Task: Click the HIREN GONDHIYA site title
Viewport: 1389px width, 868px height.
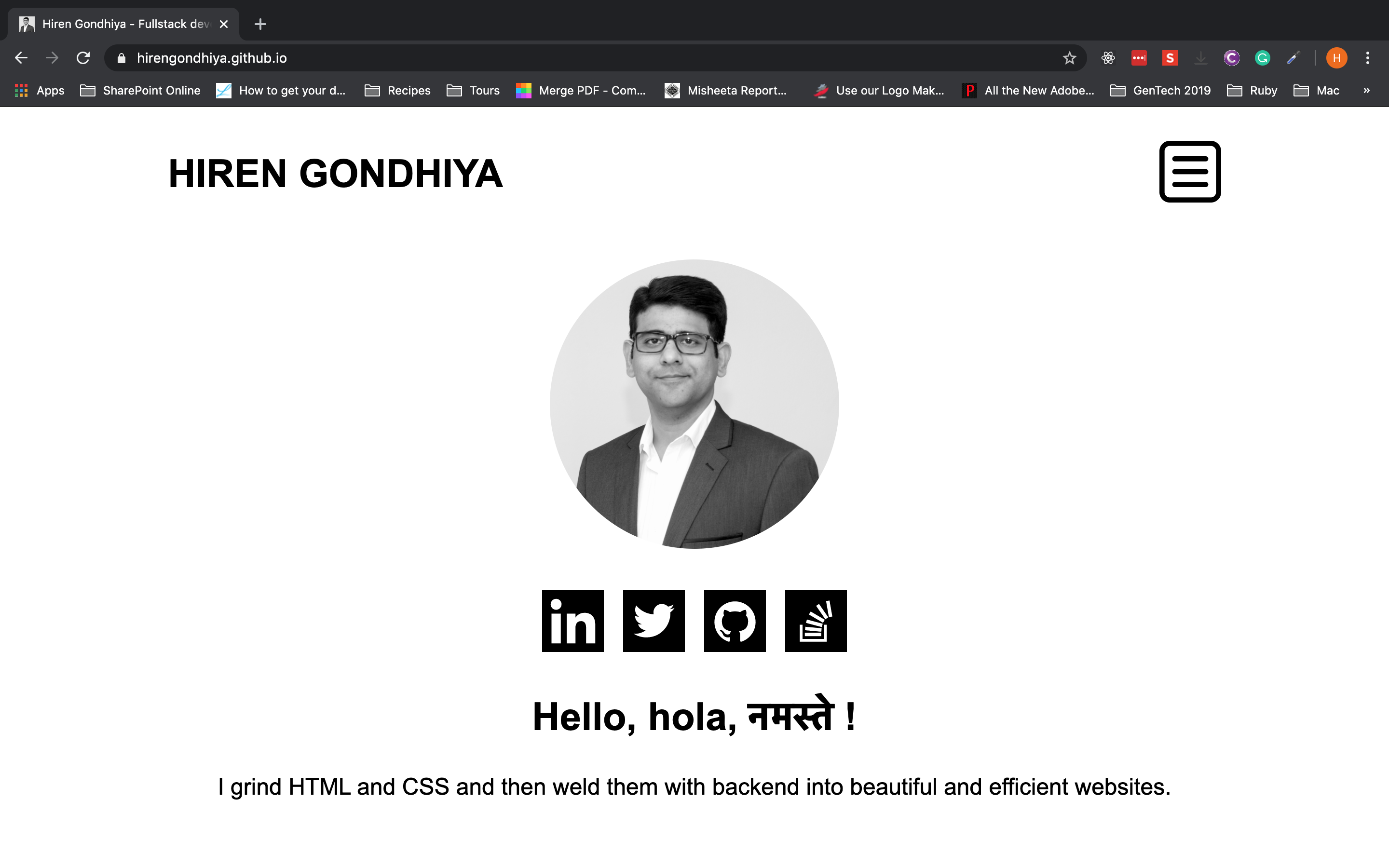Action: click(x=335, y=174)
